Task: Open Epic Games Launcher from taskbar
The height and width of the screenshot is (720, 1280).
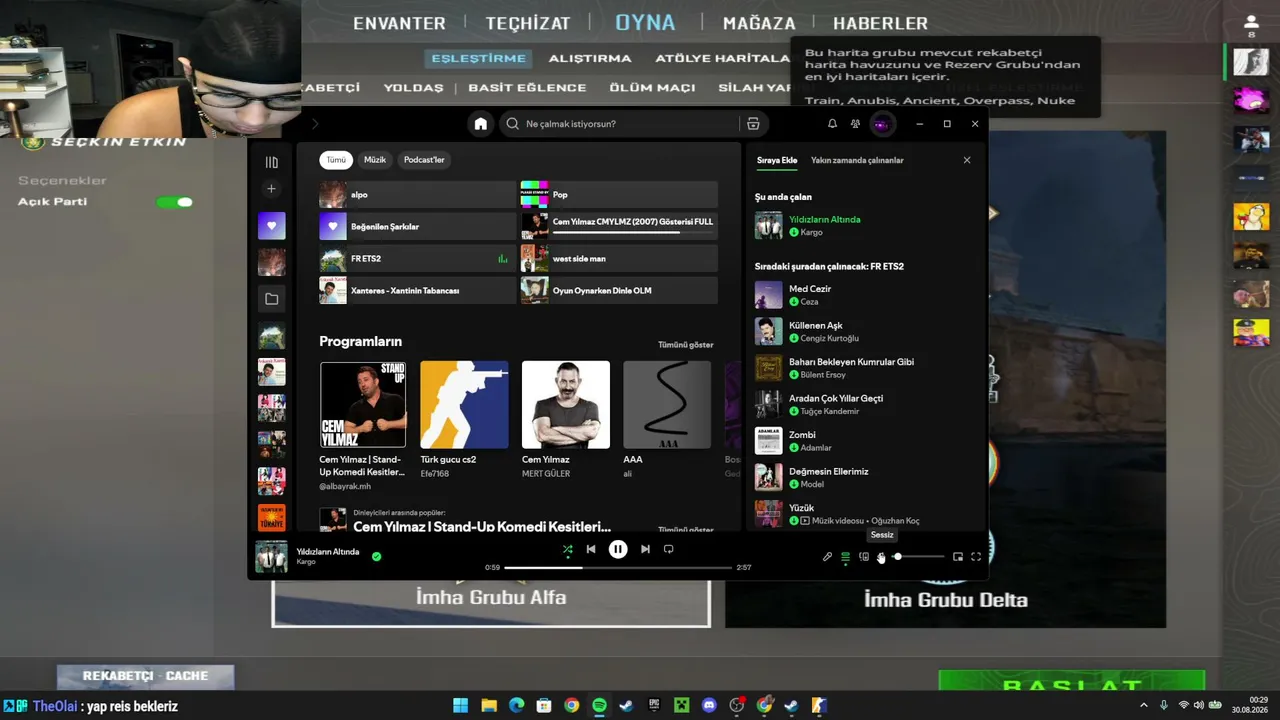Action: 655,705
